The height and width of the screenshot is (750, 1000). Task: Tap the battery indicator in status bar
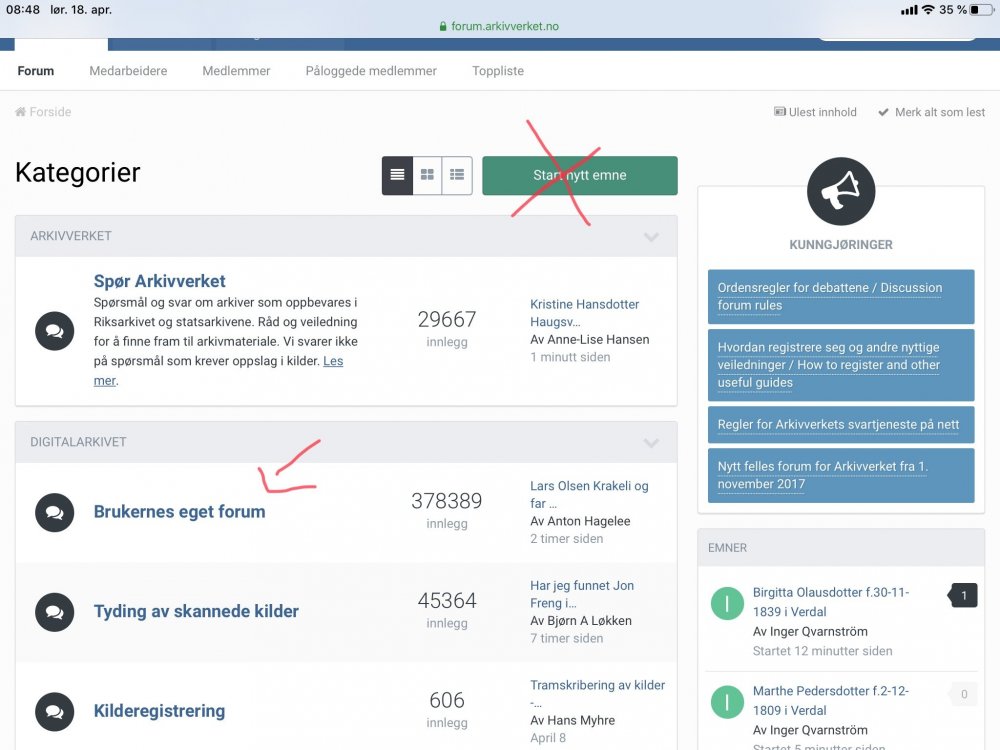click(x=982, y=10)
